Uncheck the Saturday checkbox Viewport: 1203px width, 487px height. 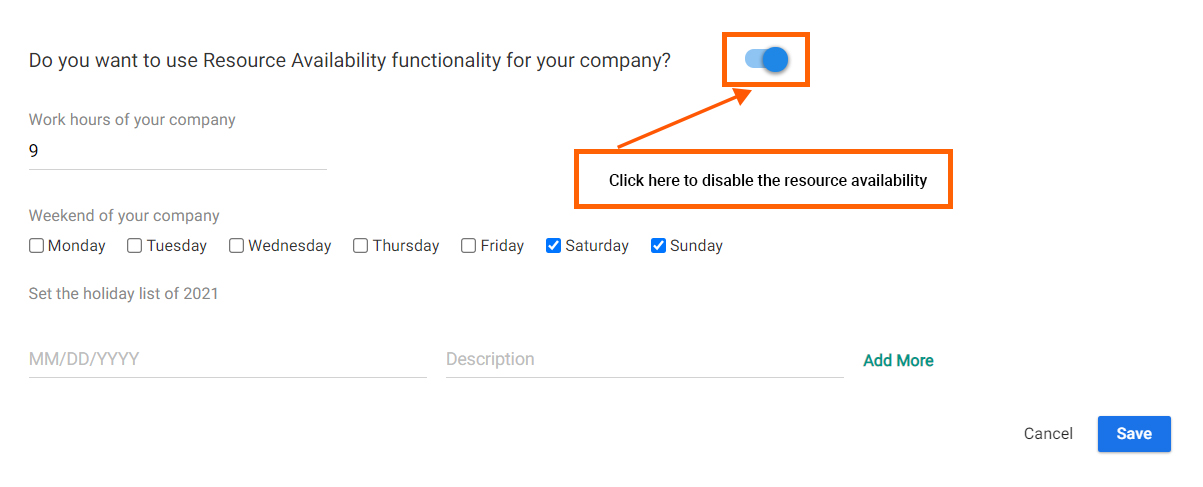tap(554, 245)
